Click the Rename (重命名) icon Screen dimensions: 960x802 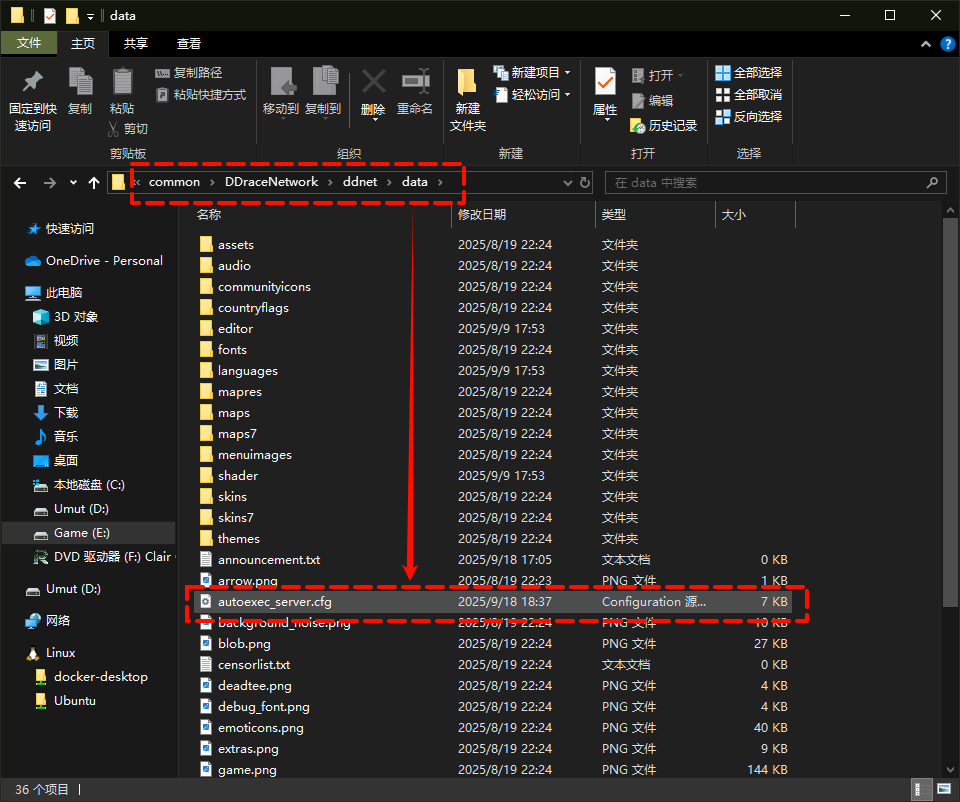[x=416, y=81]
